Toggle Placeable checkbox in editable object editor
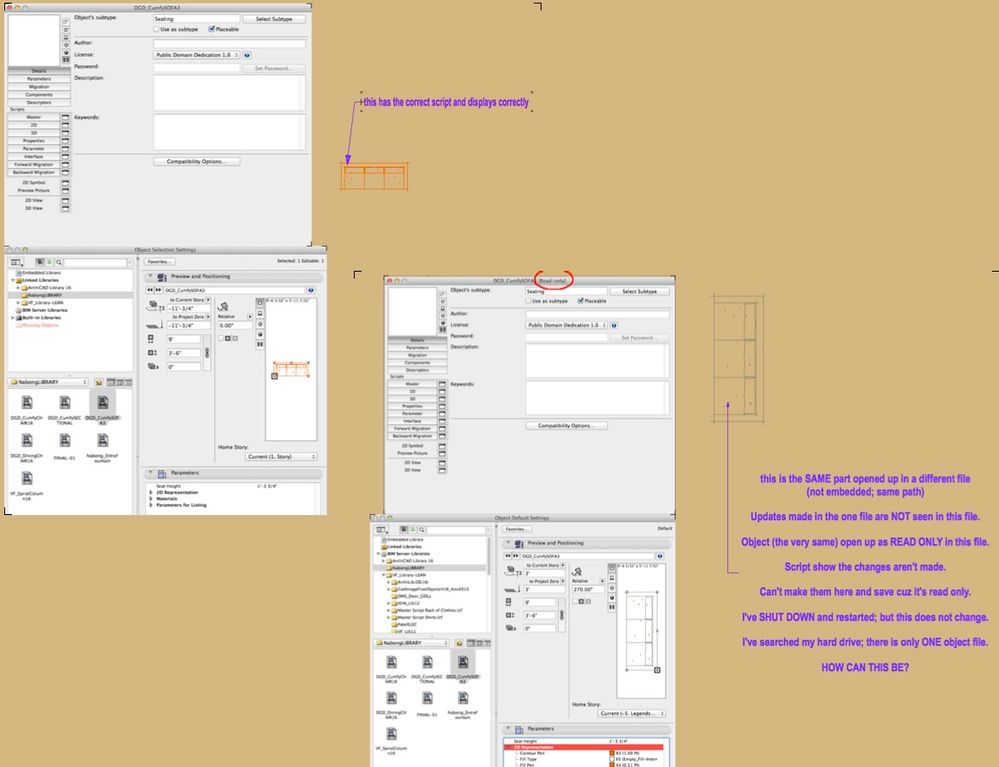The height and width of the screenshot is (767, 999). [212, 29]
